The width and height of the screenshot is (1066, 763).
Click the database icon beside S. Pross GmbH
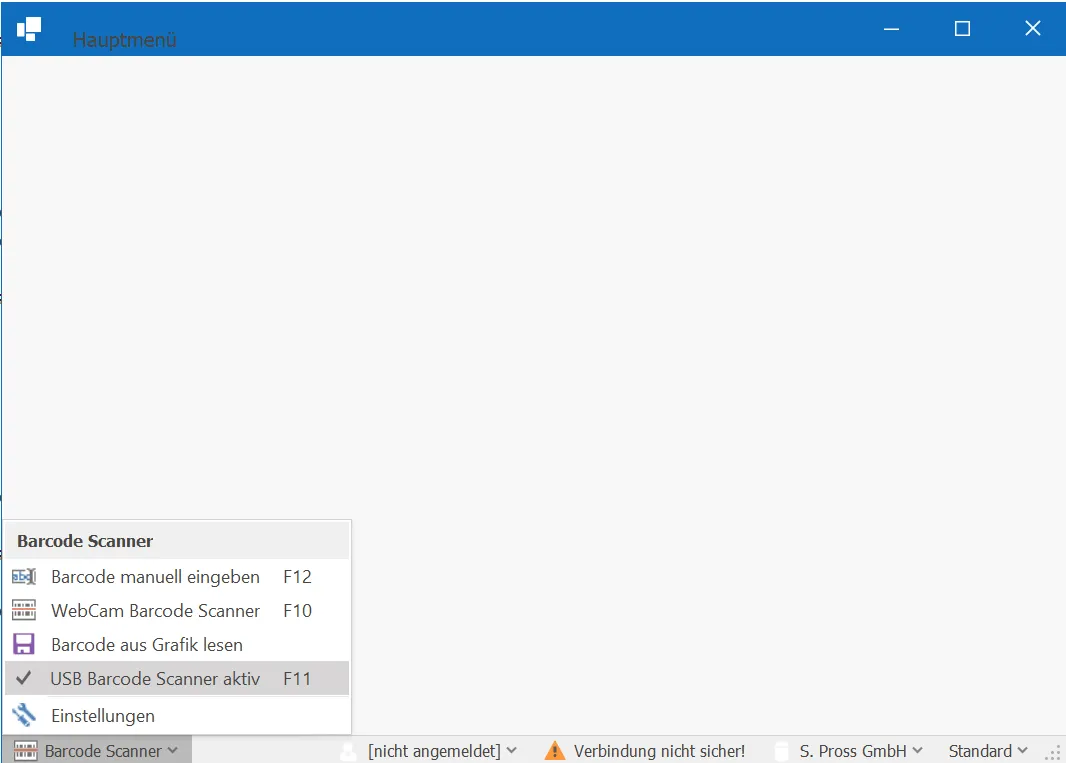coord(782,751)
